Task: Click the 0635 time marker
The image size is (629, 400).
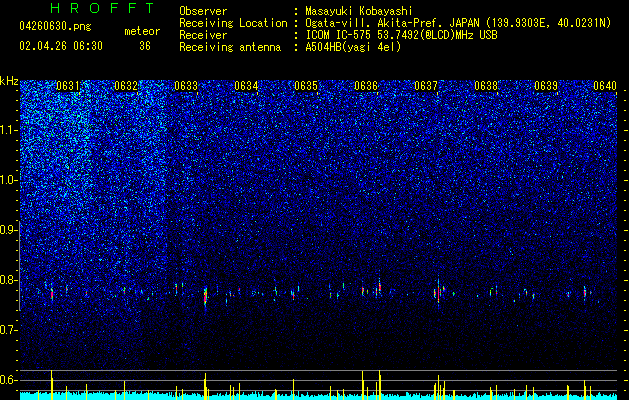Action: (306, 86)
